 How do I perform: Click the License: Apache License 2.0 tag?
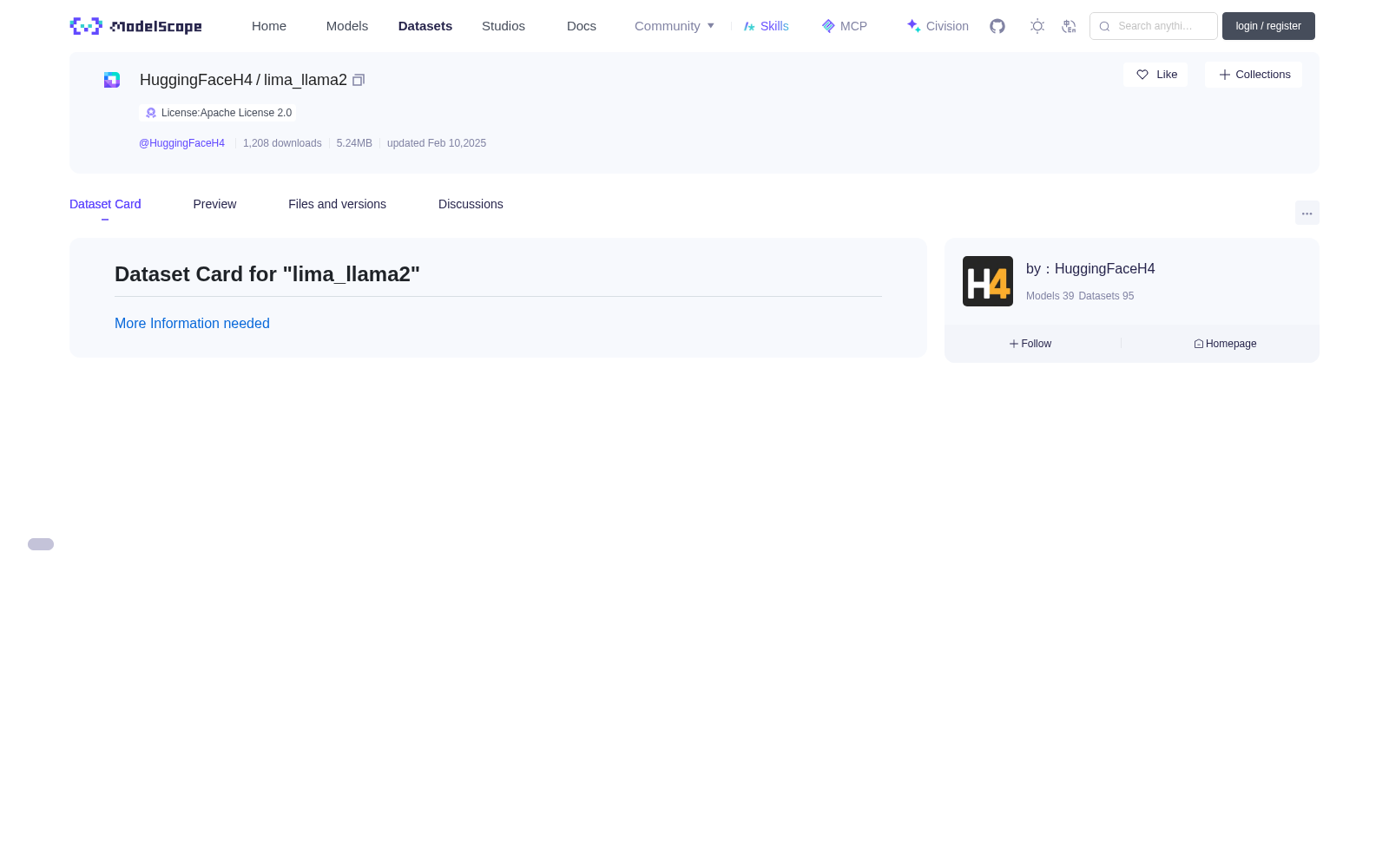tap(217, 113)
